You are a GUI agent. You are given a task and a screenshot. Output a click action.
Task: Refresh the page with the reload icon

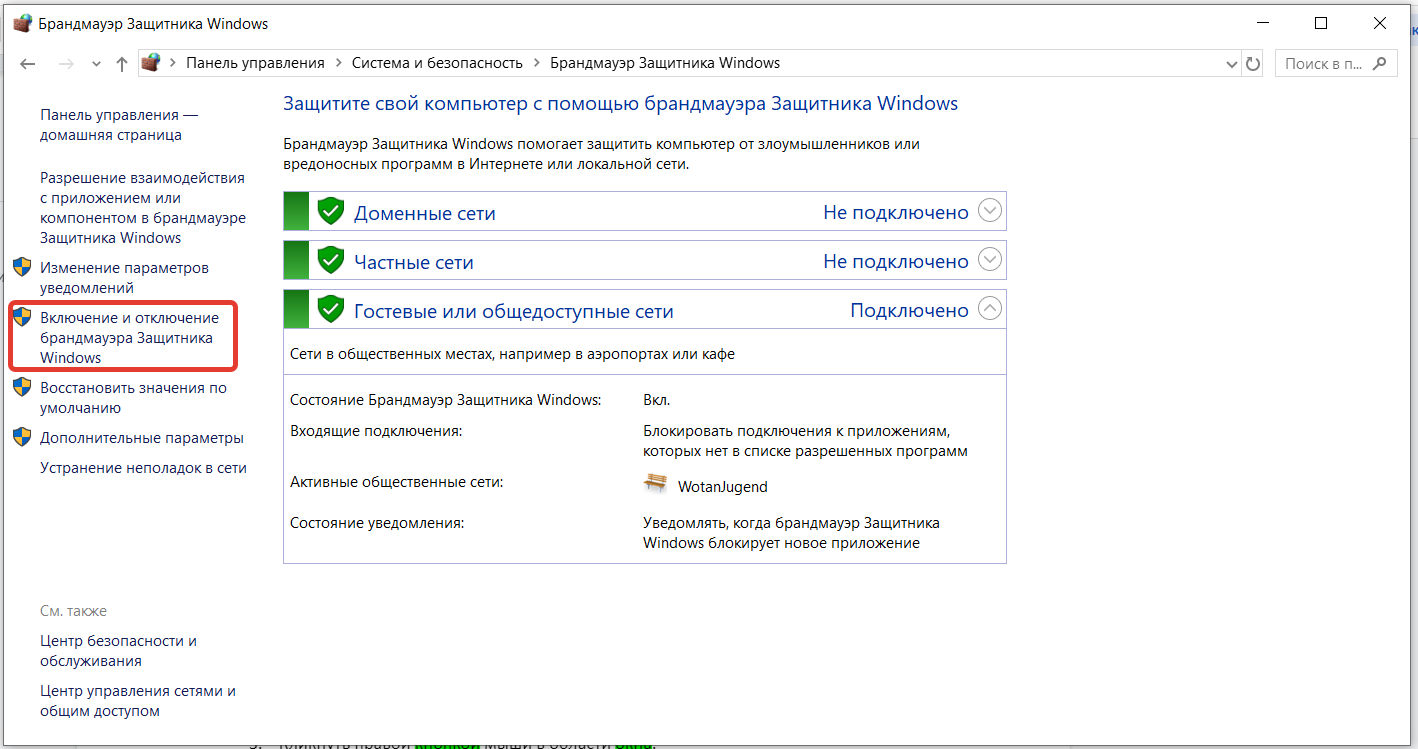tap(1253, 63)
